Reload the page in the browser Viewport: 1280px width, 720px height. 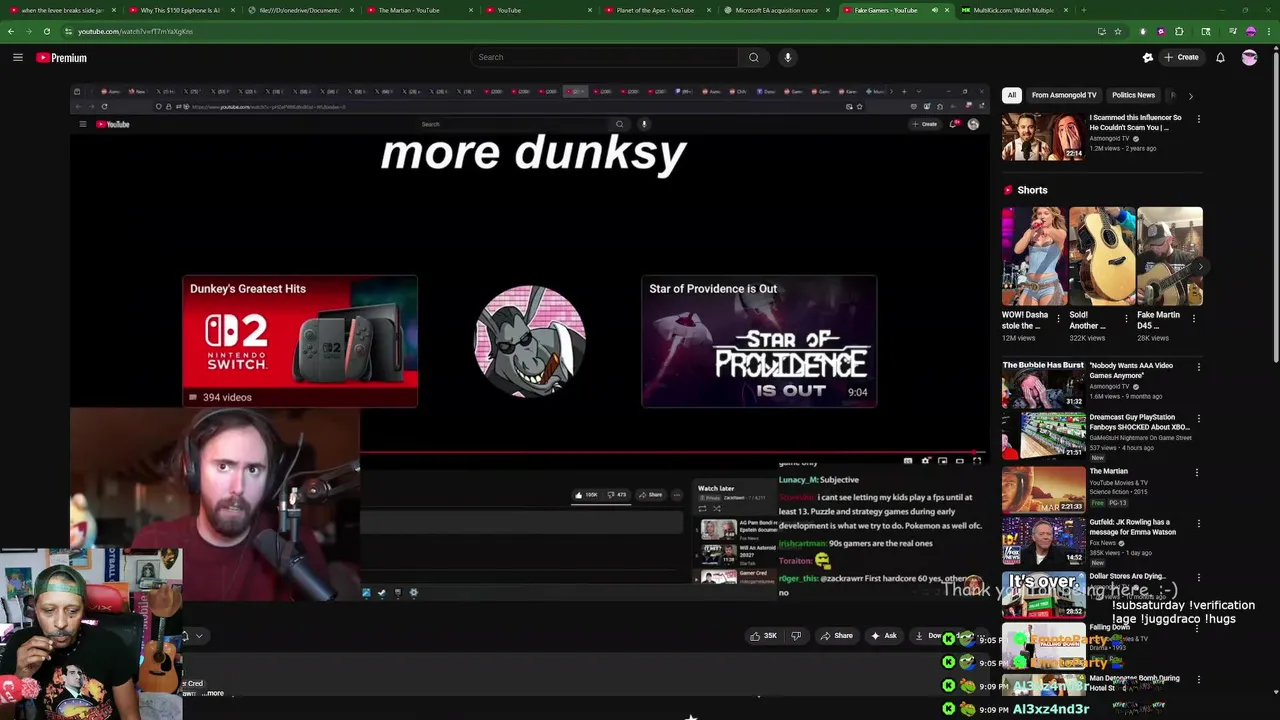pos(47,31)
